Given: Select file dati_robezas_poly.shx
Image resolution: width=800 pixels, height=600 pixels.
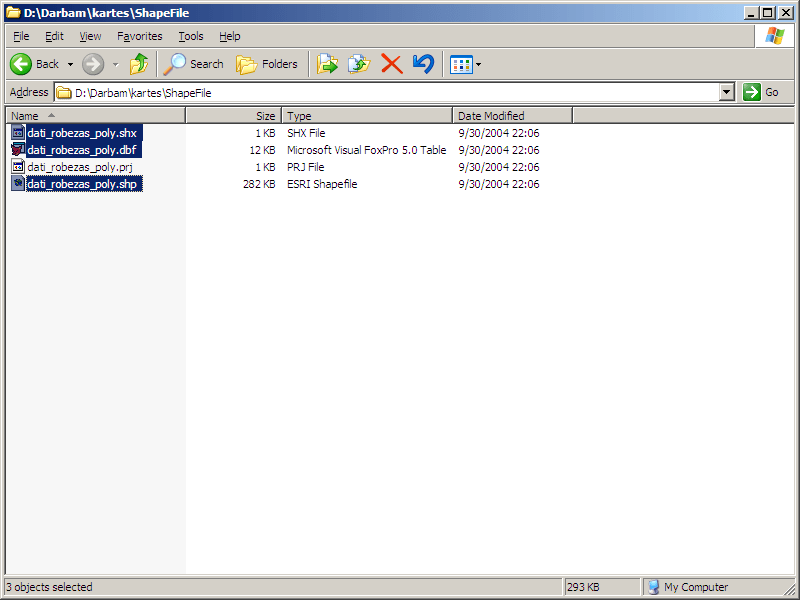Looking at the screenshot, I should (x=82, y=133).
